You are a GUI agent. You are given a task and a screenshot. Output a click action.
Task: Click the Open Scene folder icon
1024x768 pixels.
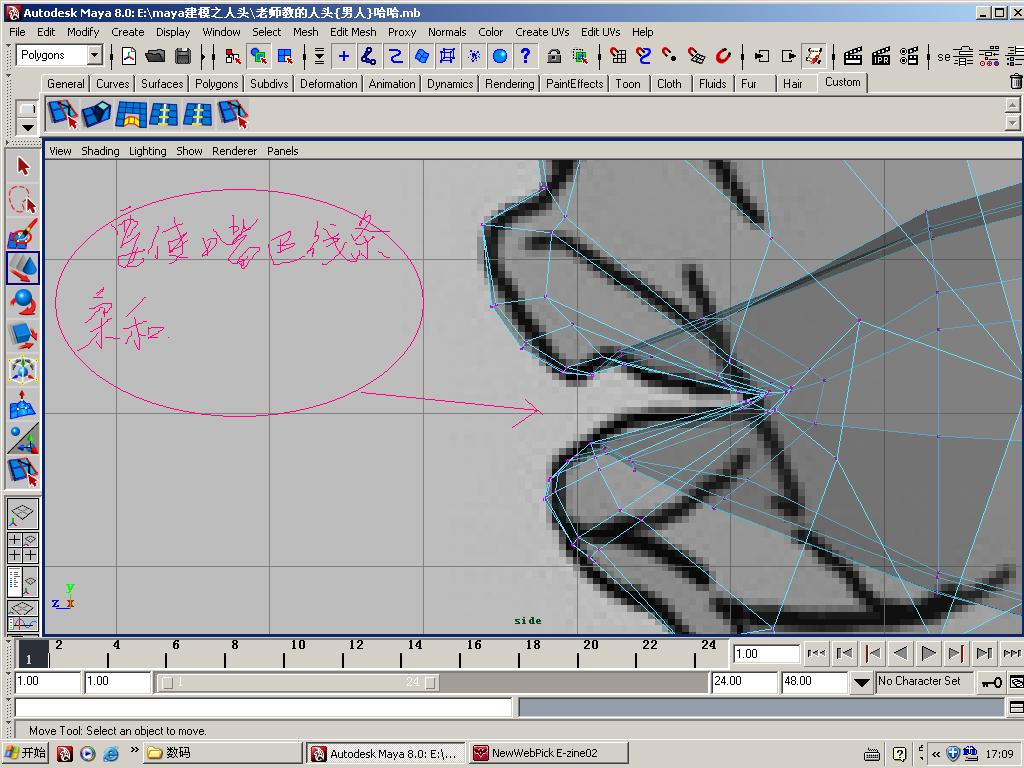click(x=155, y=56)
